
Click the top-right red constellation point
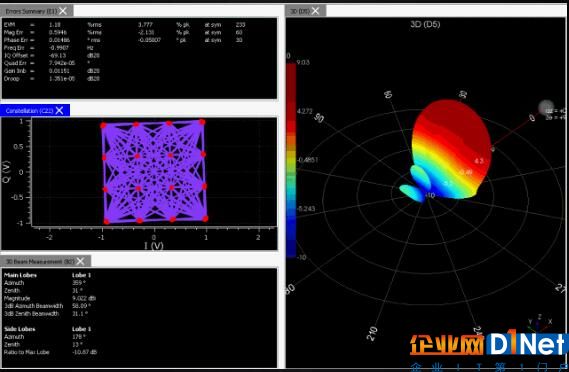tap(202, 122)
